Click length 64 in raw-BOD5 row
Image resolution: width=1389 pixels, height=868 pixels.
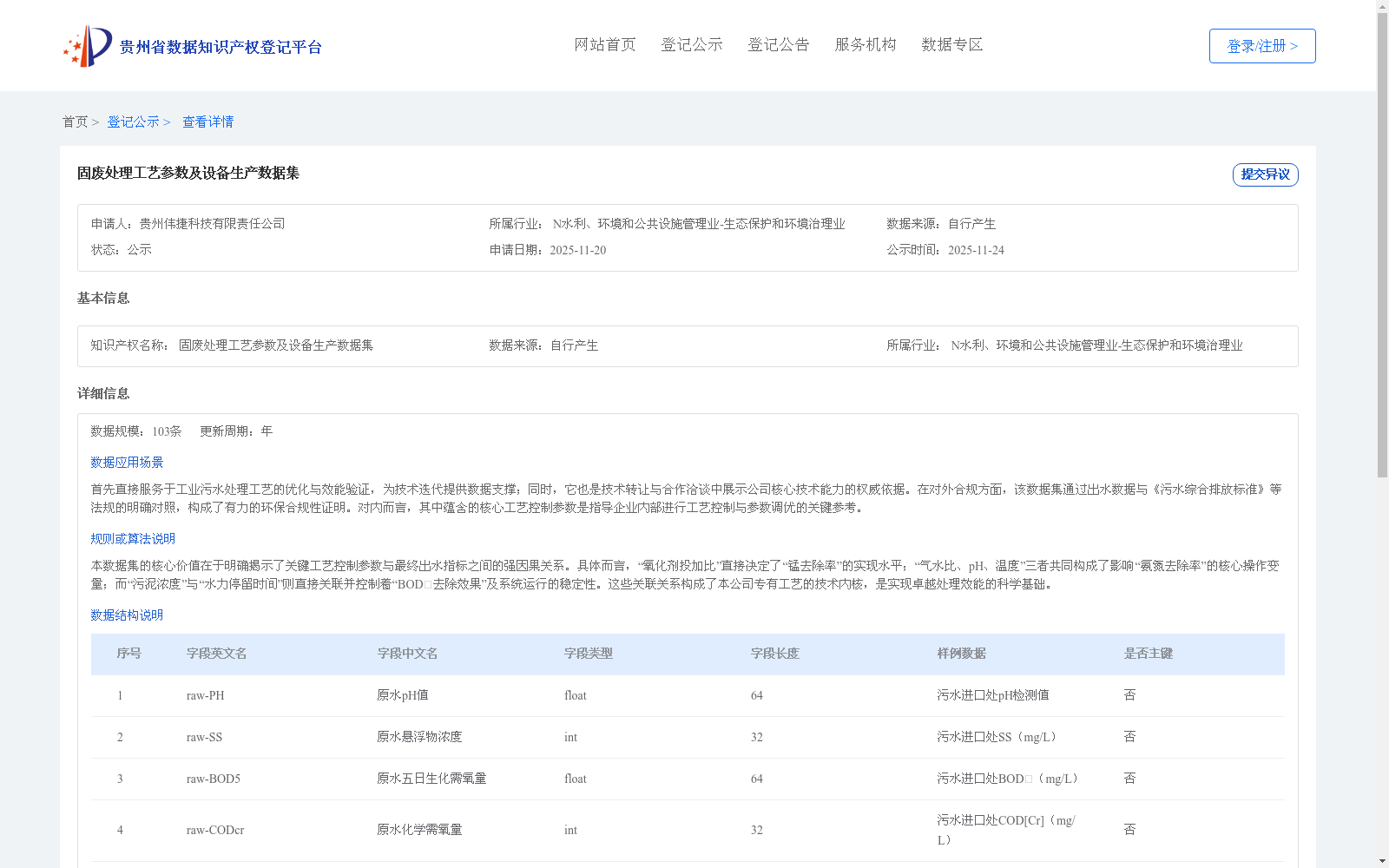pos(757,779)
